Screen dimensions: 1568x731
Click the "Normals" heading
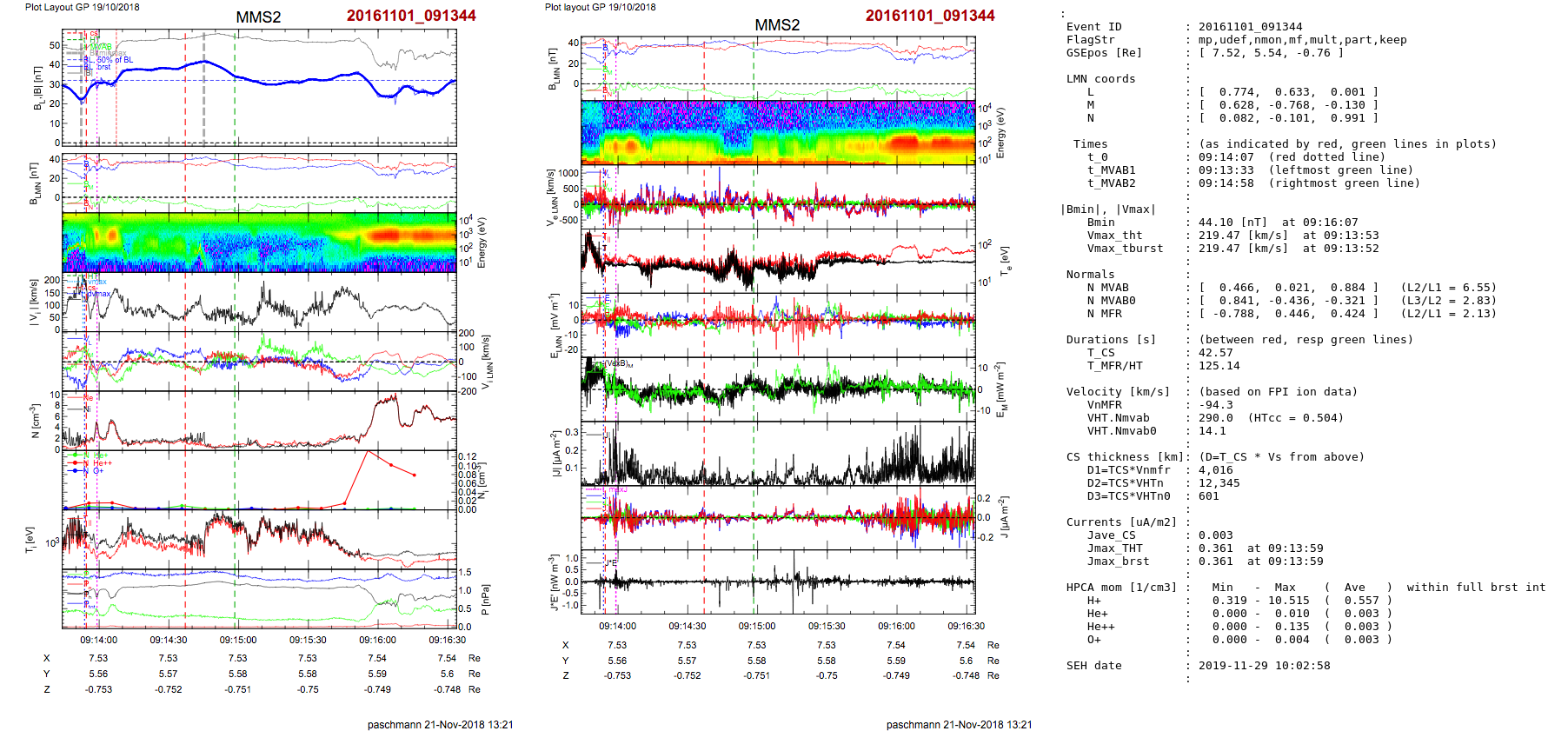(x=1091, y=275)
